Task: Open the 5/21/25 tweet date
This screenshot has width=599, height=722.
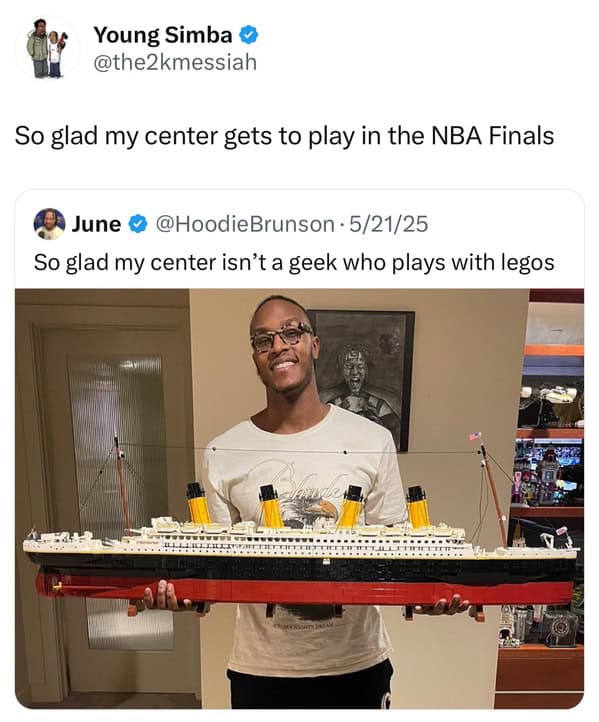Action: (x=389, y=224)
